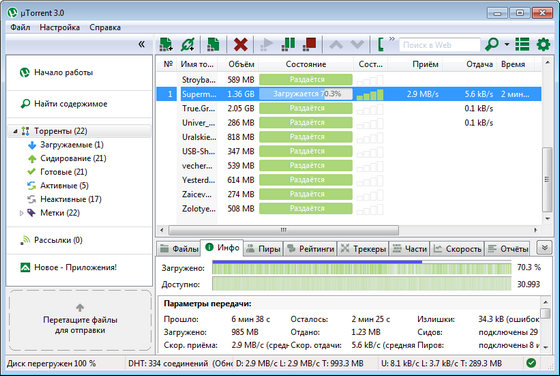
Task: Open the Настройка menu
Action: click(60, 27)
